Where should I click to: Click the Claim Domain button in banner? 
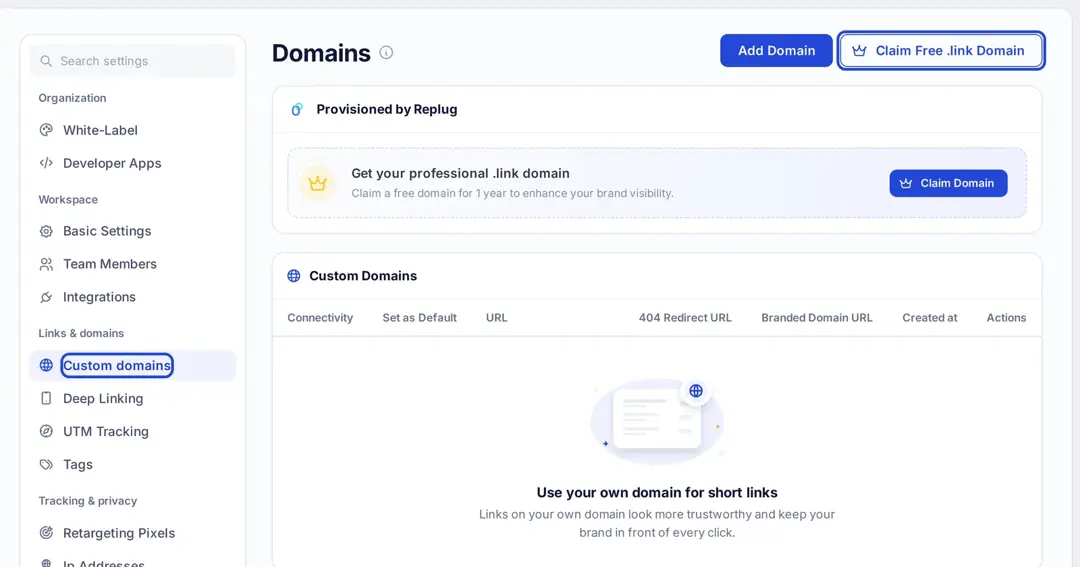pos(948,183)
